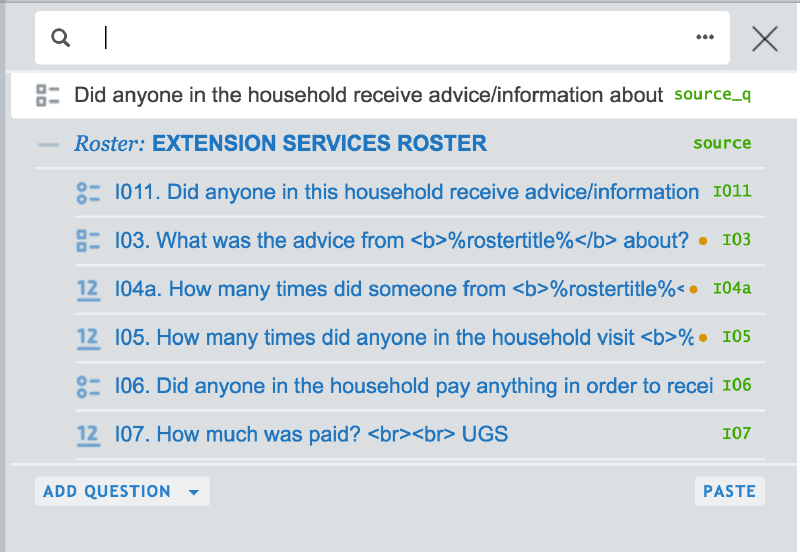Screen dimensions: 800x552
Task: Select the source_q household advice question
Action: [368, 95]
